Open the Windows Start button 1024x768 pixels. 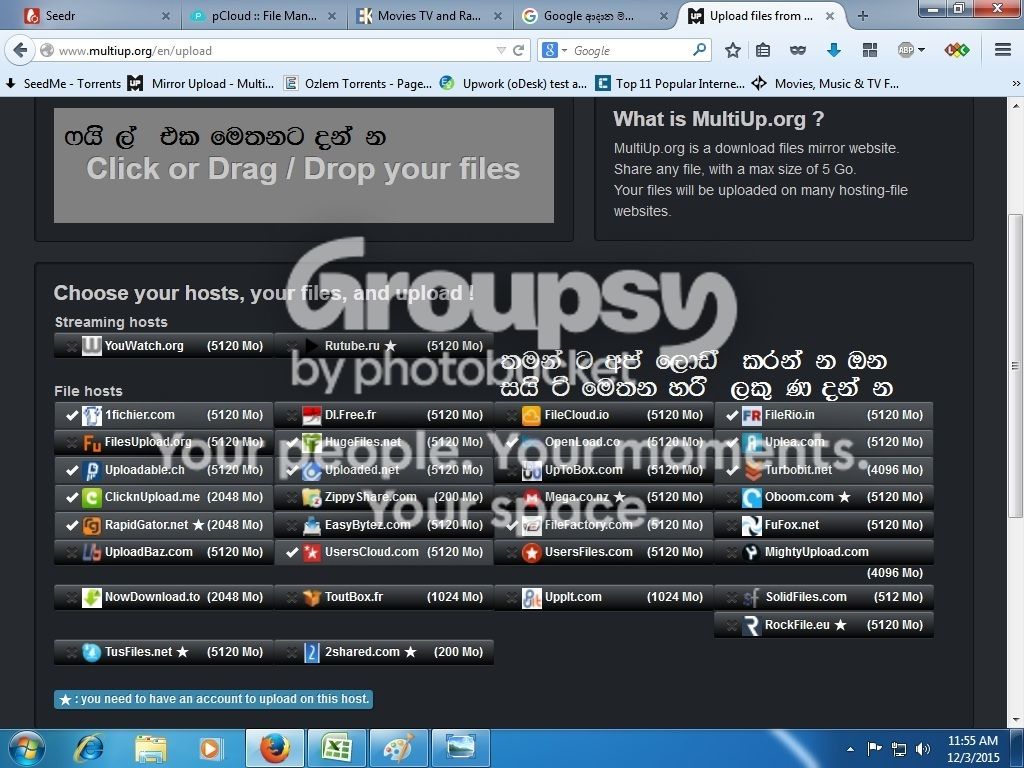click(x=25, y=748)
